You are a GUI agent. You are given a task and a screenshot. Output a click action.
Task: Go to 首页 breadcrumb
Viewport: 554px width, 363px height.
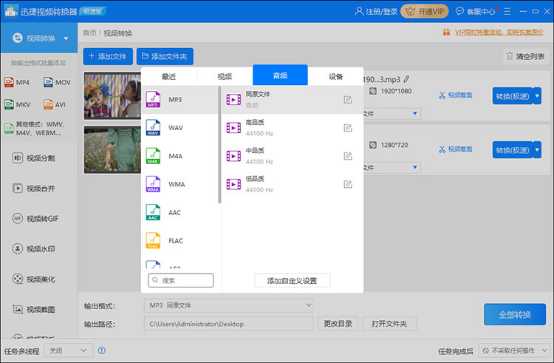point(89,33)
